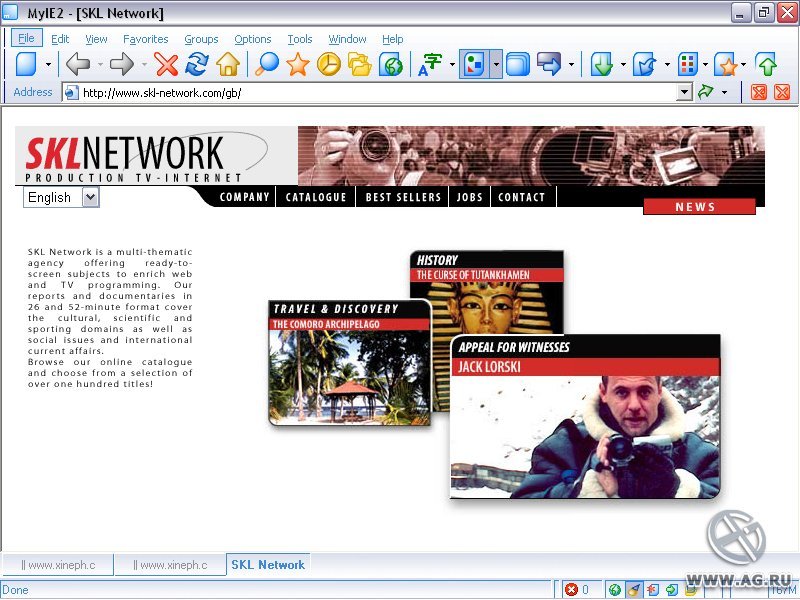800x600 pixels.
Task: Open the address bar history dropdown
Action: coord(684,92)
